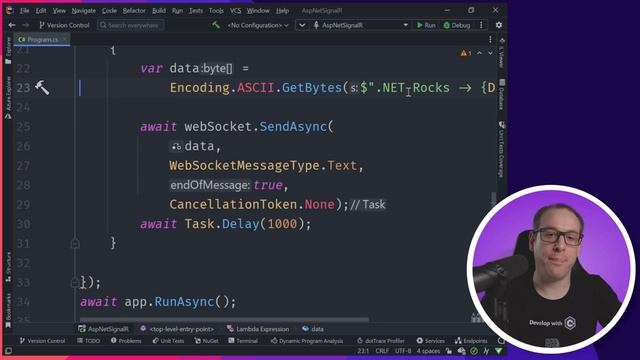The image size is (640, 360).
Task: Click Lambda Expression breadcrumb
Action: pyautogui.click(x=258, y=329)
